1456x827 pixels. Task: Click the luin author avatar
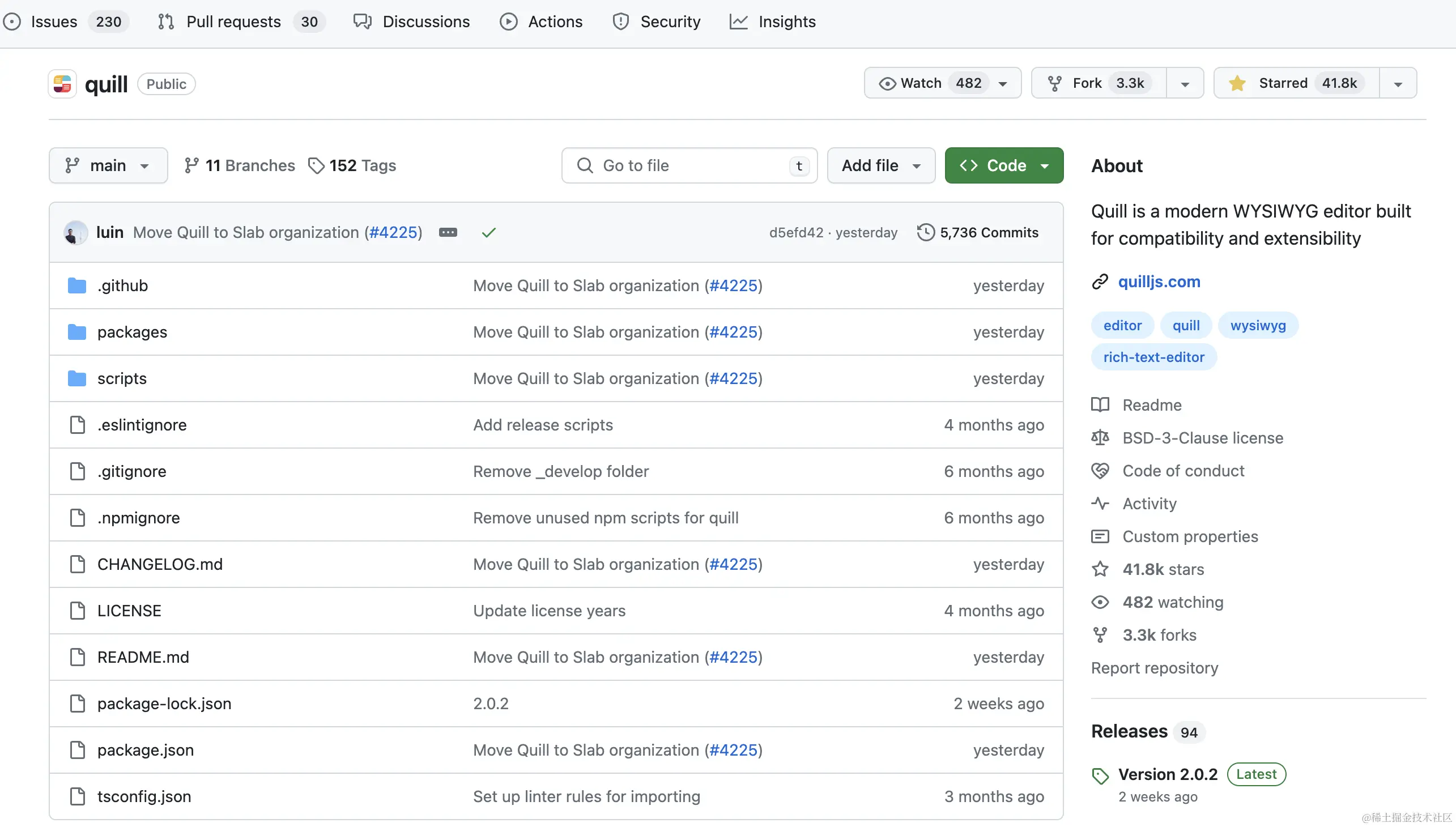75,232
